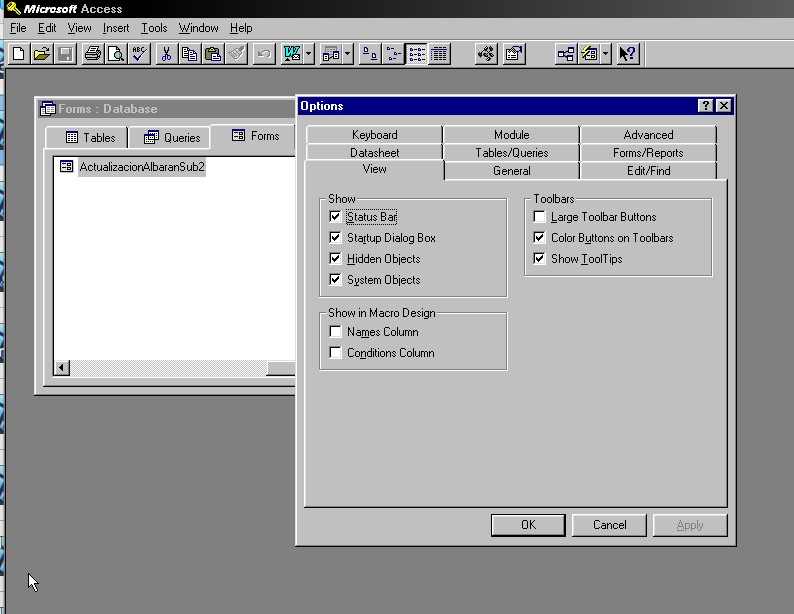Click the Help pointer question icon
This screenshot has height=614, width=794.
(628, 54)
